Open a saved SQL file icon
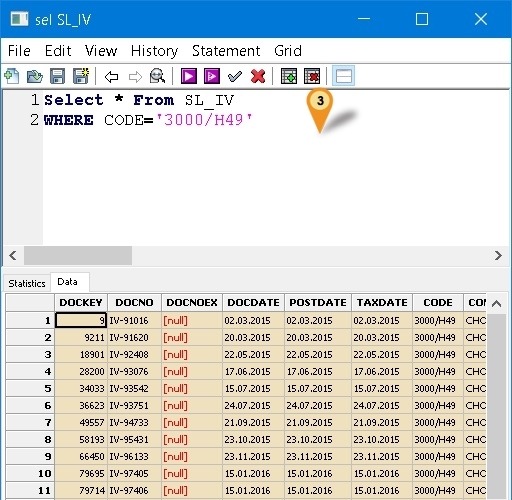512x500 pixels. click(35, 76)
